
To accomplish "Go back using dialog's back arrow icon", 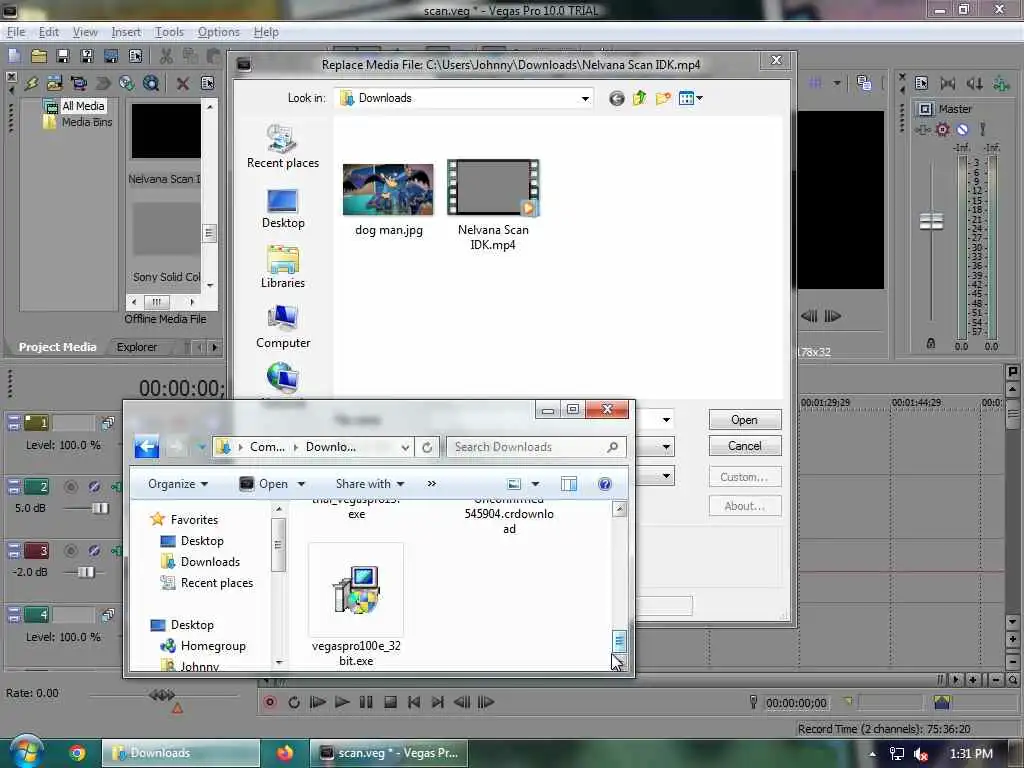I will (x=616, y=99).
